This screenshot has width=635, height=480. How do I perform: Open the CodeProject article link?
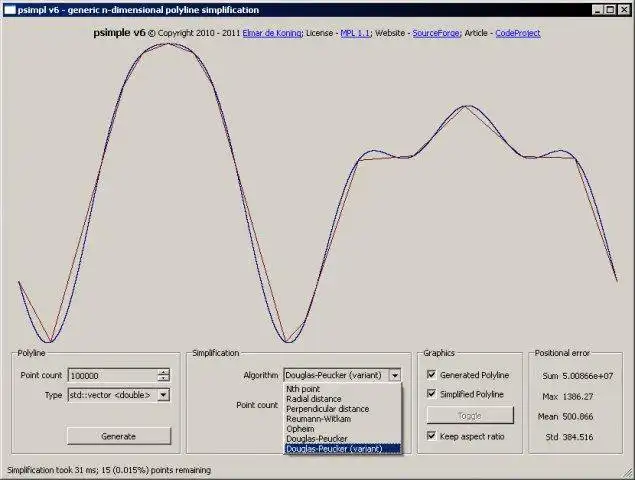click(x=518, y=33)
